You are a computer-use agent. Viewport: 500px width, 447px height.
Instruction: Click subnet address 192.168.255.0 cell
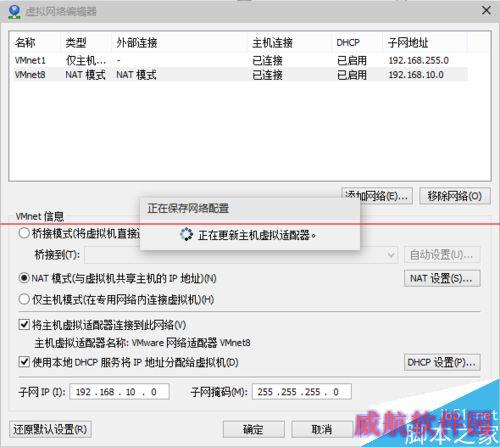coord(419,60)
